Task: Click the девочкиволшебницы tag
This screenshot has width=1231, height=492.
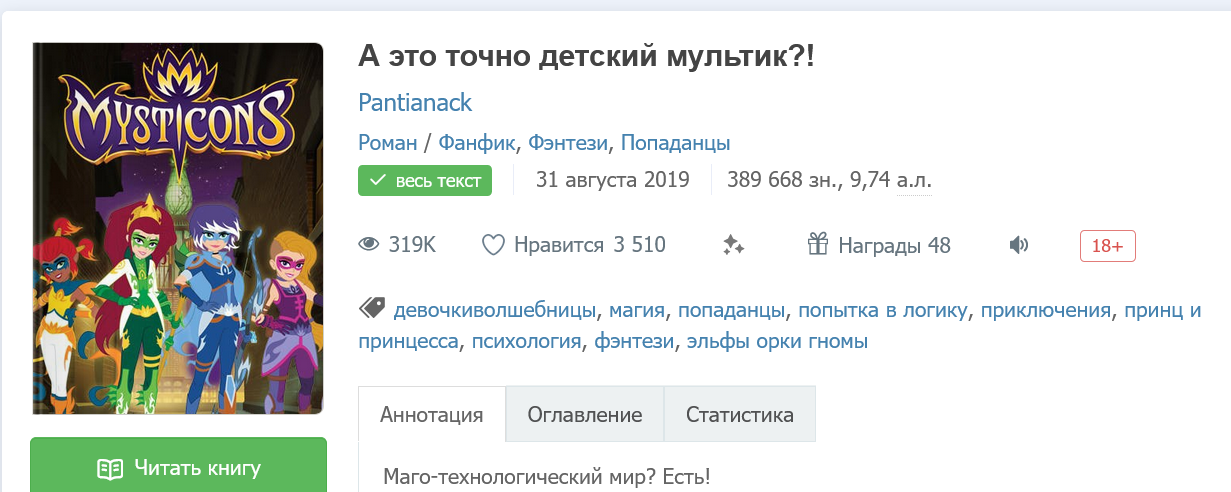Action: [x=495, y=310]
